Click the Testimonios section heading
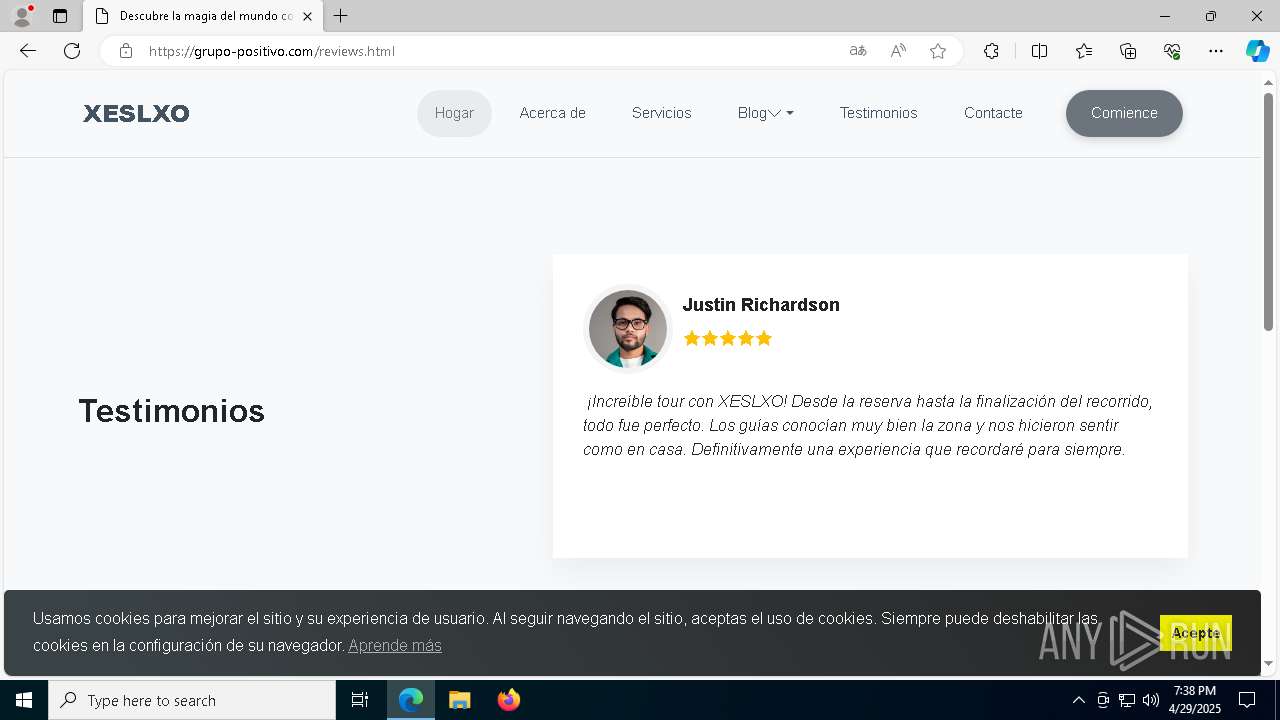 tap(172, 411)
